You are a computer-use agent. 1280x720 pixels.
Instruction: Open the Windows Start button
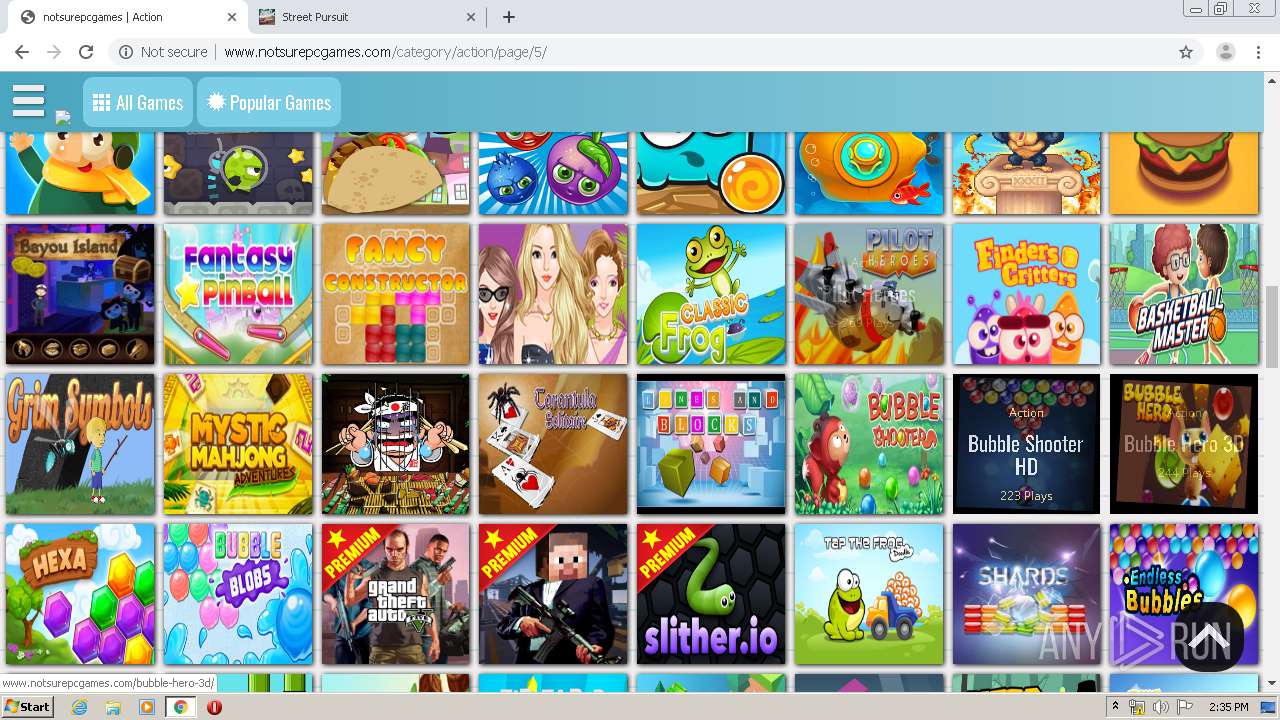28,707
